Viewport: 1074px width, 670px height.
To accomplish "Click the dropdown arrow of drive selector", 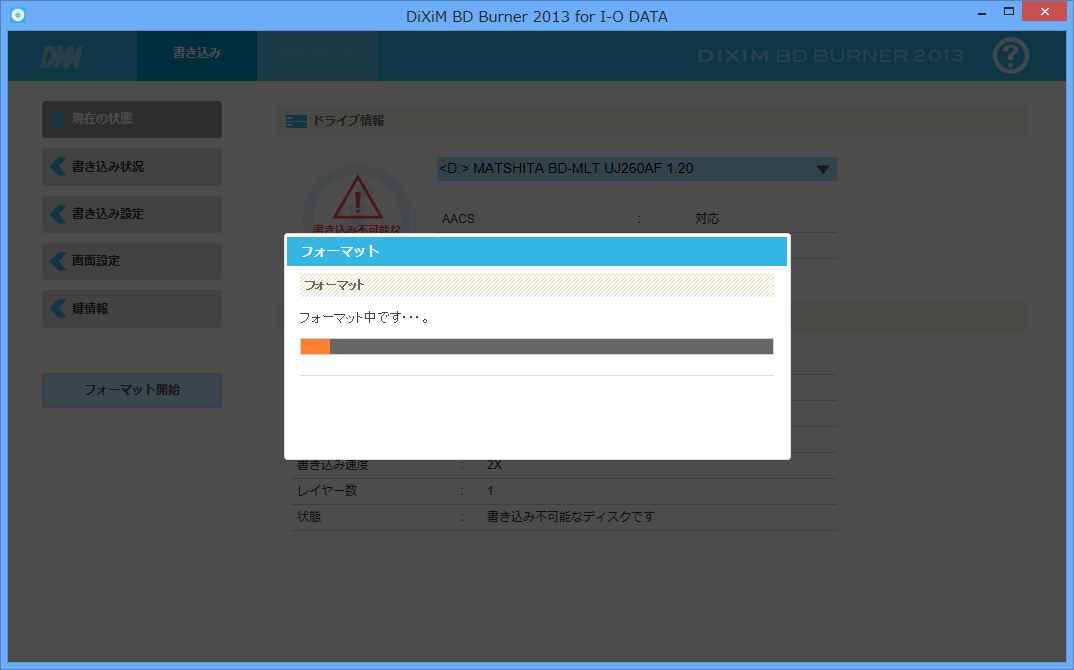I will tap(823, 169).
